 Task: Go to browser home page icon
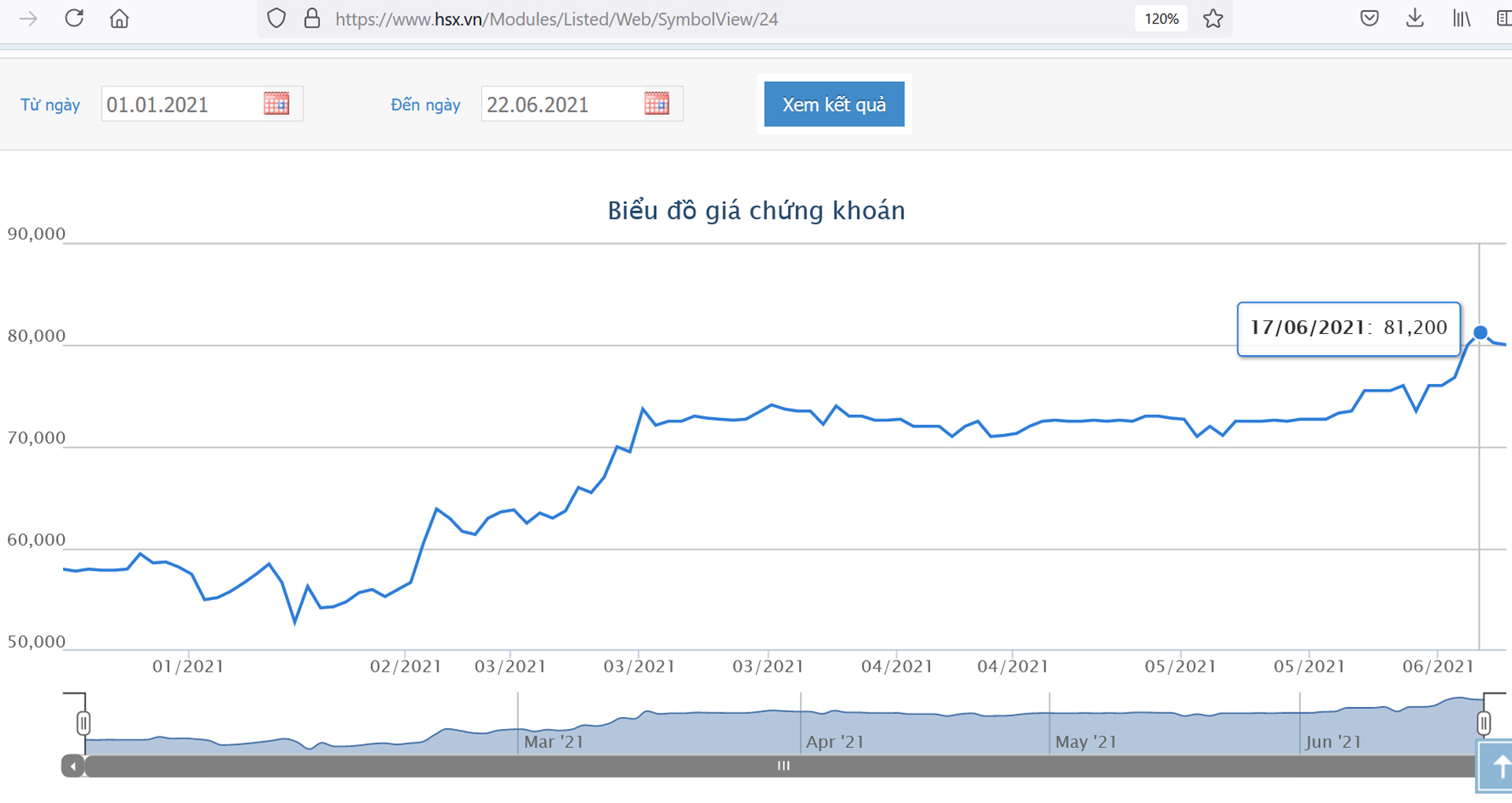pos(119,18)
